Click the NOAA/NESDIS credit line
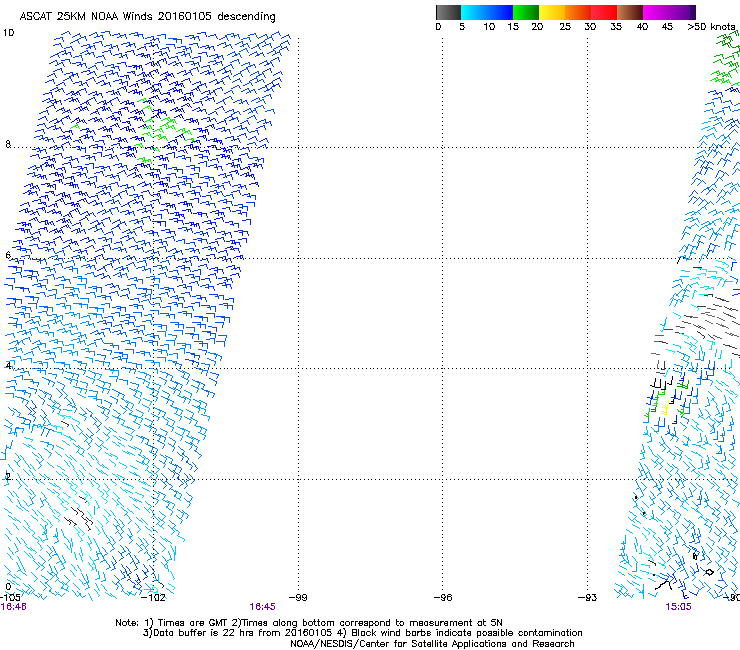 (x=432, y=643)
